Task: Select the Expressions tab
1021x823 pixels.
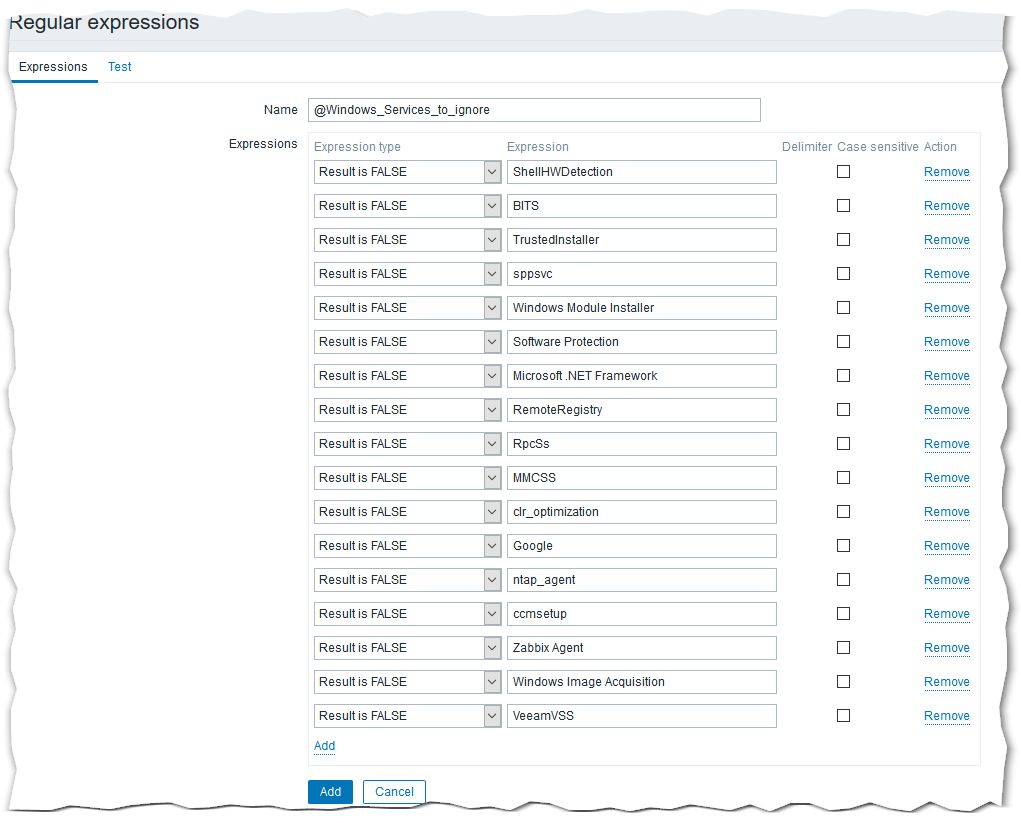Action: (x=53, y=67)
